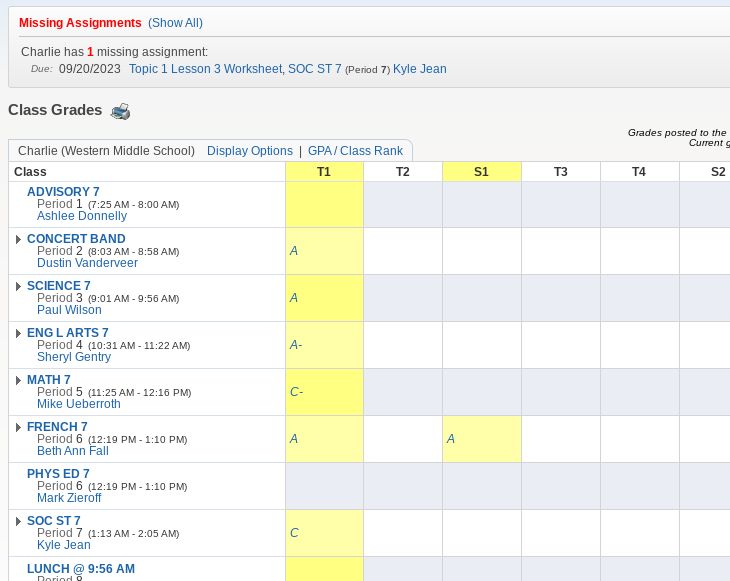The image size is (730, 581).
Task: Expand the SOC ST 7 class row
Action: [18, 521]
